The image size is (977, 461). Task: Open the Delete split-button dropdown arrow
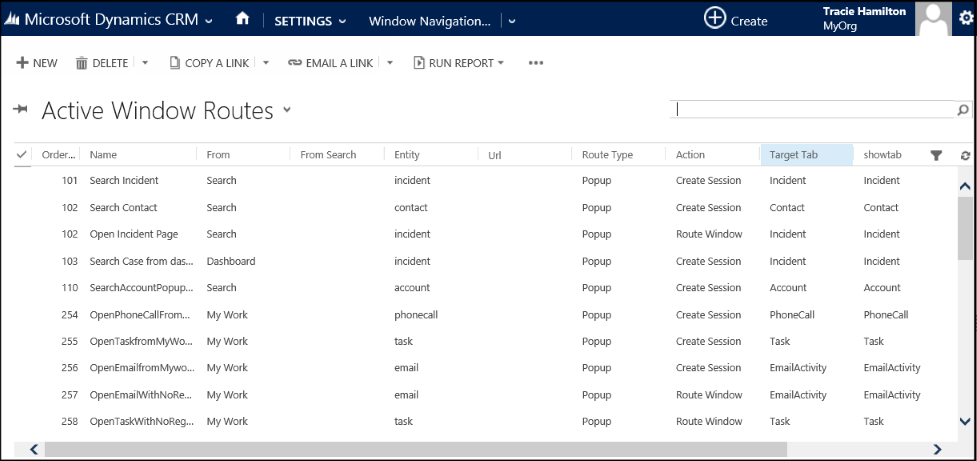(x=145, y=63)
